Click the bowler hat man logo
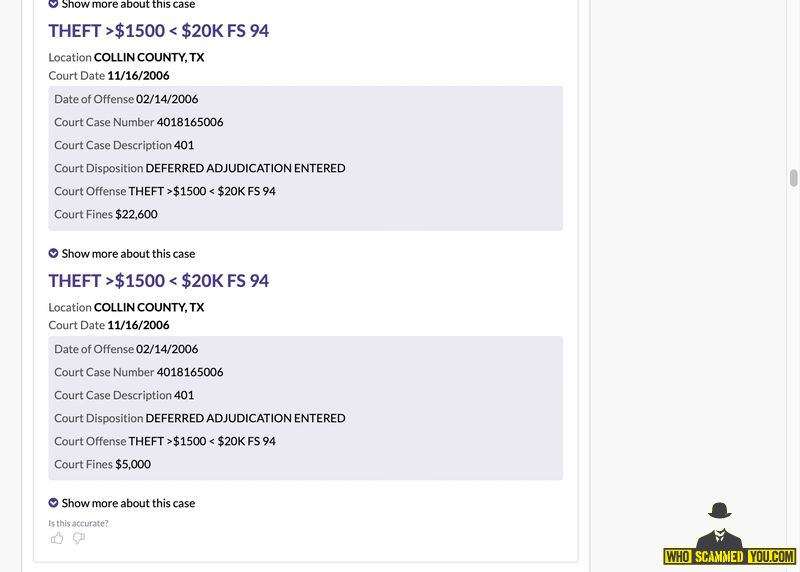The height and width of the screenshot is (572, 800). click(719, 526)
